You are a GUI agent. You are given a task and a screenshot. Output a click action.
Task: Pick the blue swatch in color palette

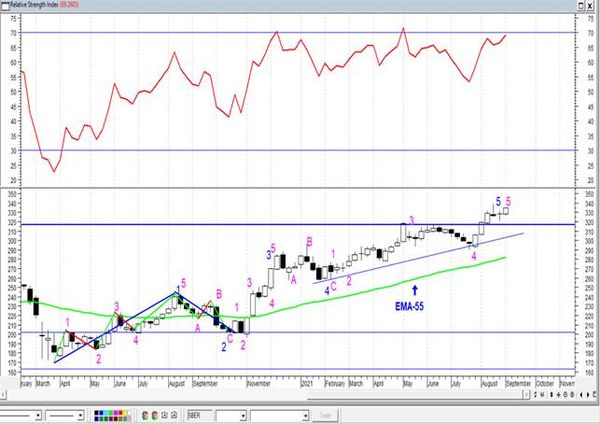101,413
